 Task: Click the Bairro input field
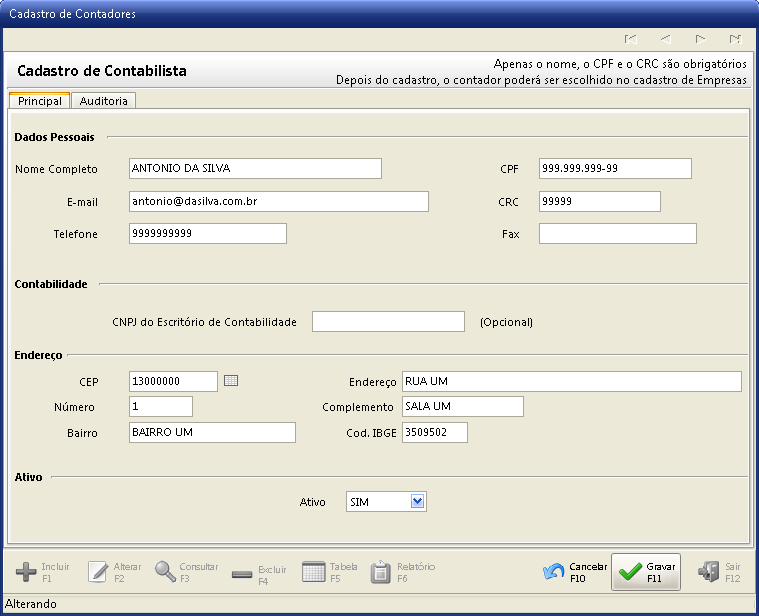212,432
